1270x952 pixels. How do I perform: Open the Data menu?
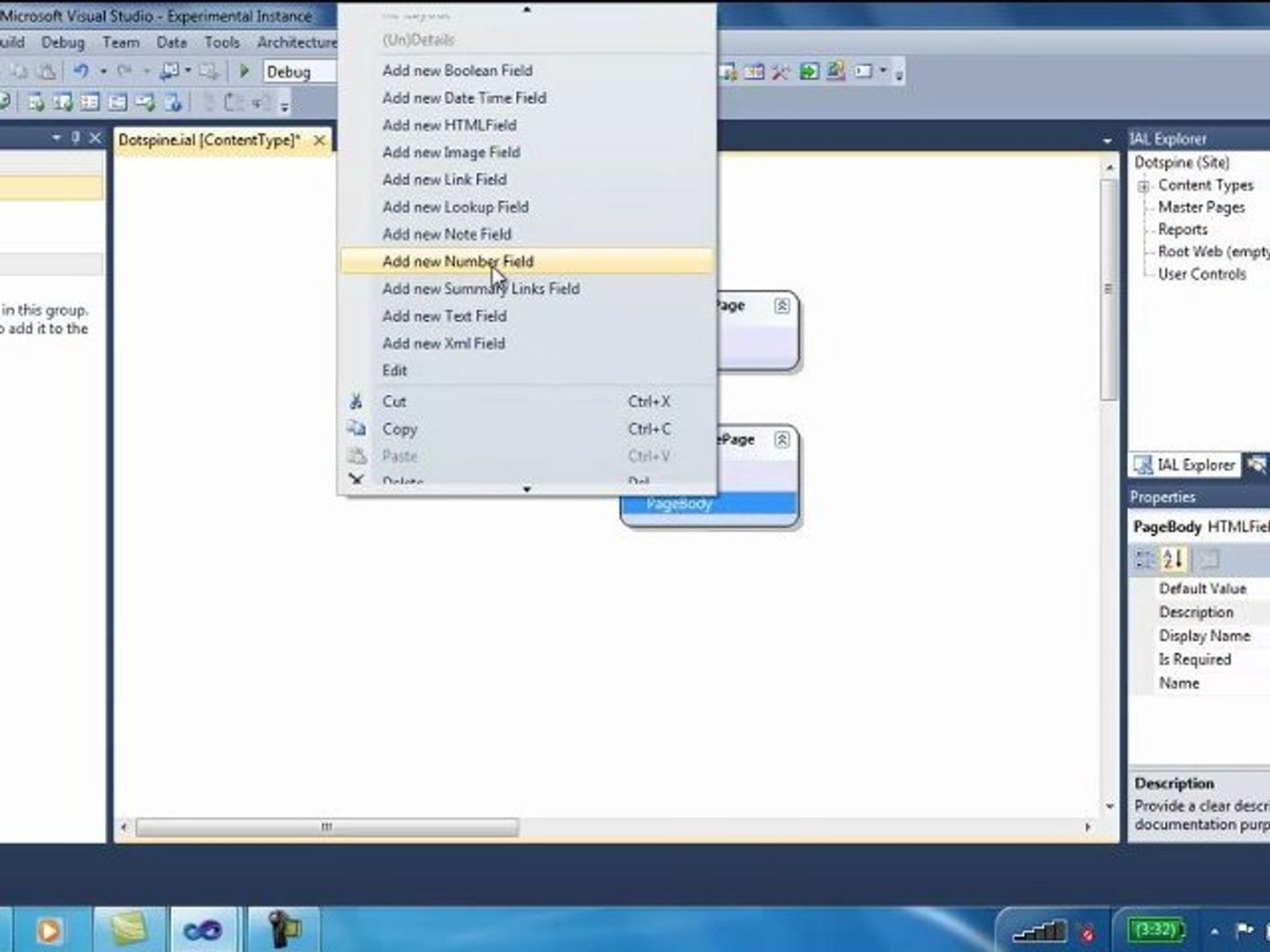(172, 42)
